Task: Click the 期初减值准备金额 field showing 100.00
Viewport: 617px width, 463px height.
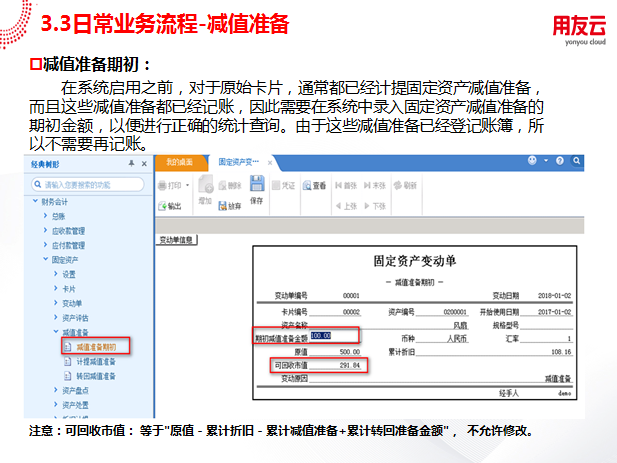Action: 334,336
